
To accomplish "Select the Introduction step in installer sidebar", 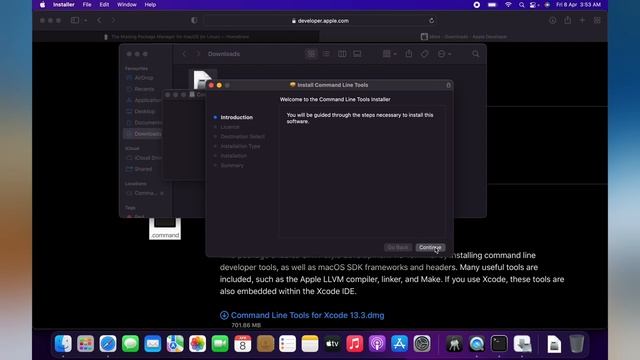I will 236,117.
